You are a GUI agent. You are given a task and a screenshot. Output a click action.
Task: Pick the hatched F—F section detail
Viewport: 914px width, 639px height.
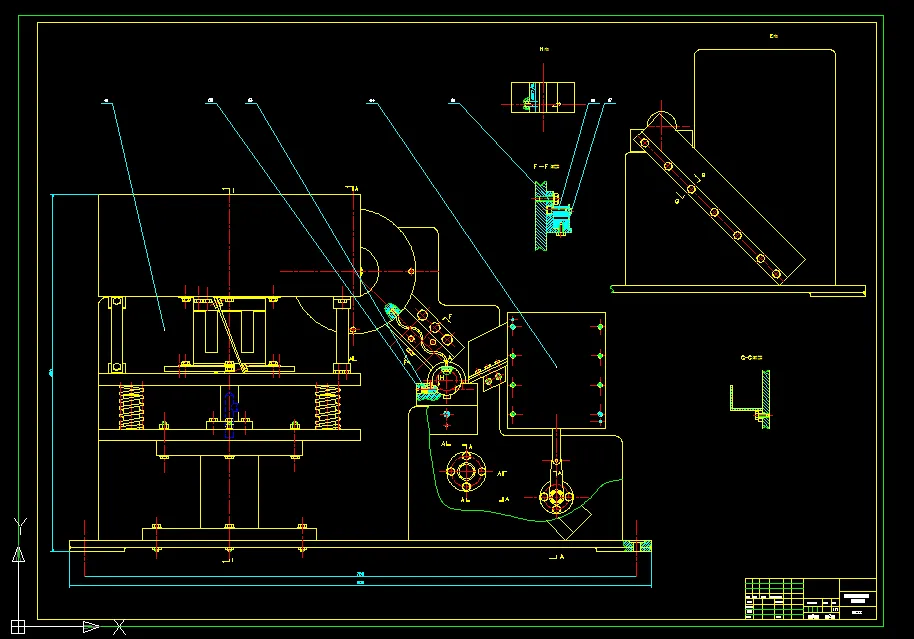(x=554, y=216)
